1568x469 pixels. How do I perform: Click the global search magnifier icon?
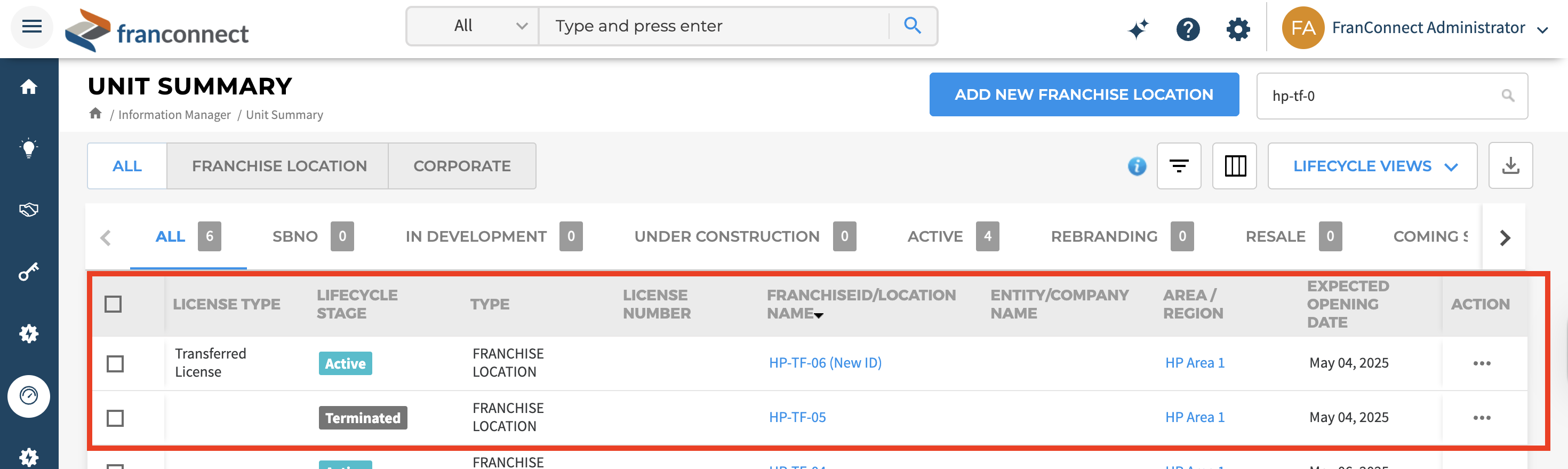click(x=912, y=26)
